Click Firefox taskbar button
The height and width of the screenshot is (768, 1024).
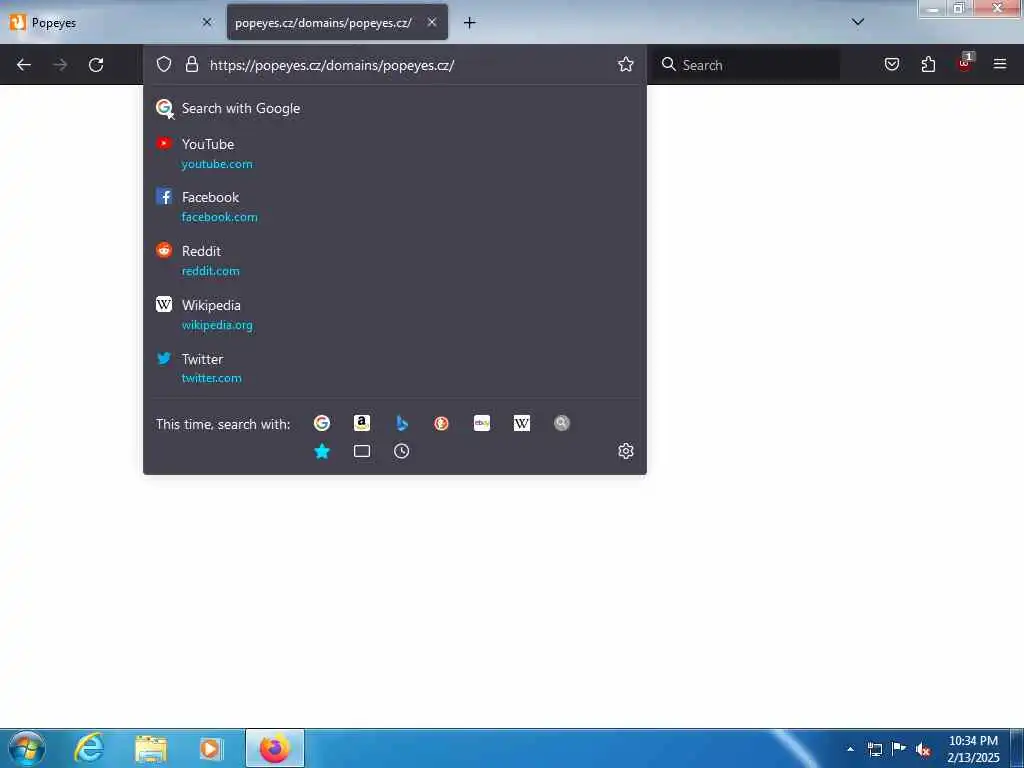[275, 748]
